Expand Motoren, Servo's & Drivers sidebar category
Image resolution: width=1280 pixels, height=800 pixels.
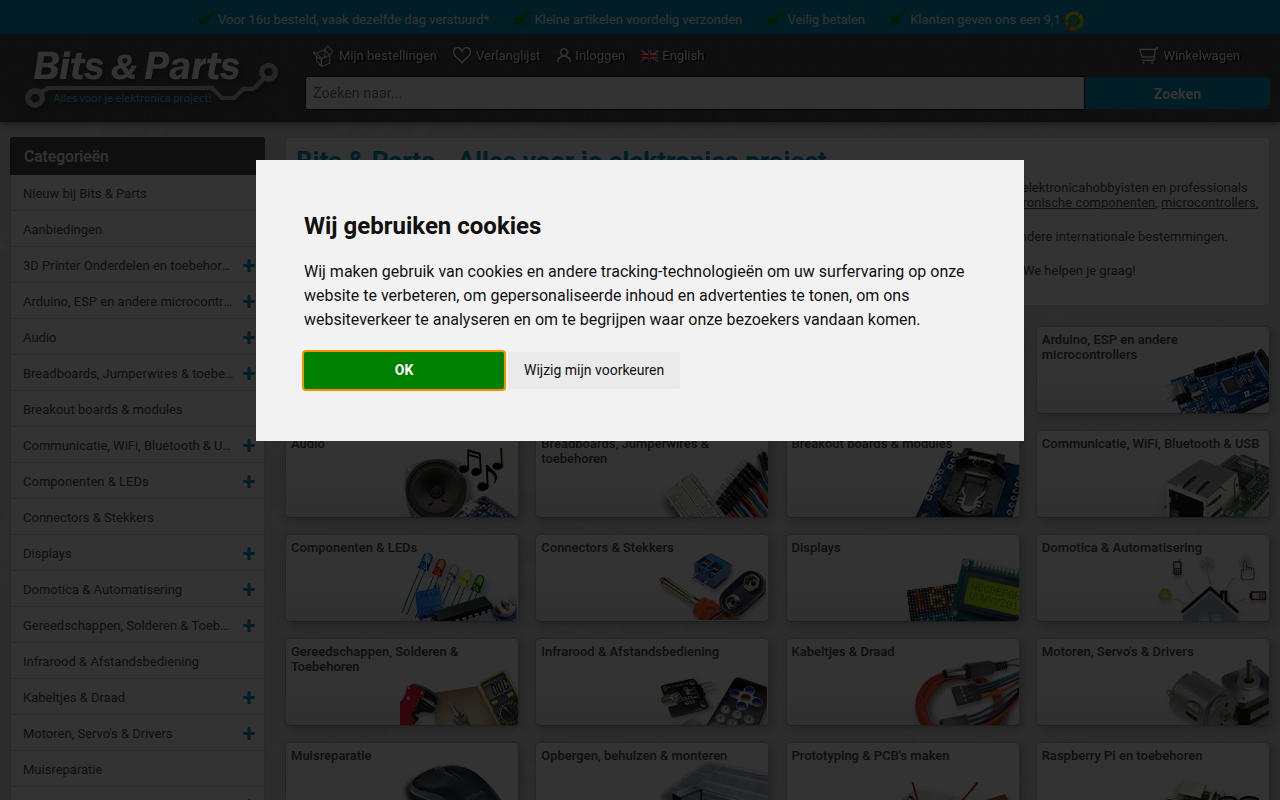[x=249, y=734]
